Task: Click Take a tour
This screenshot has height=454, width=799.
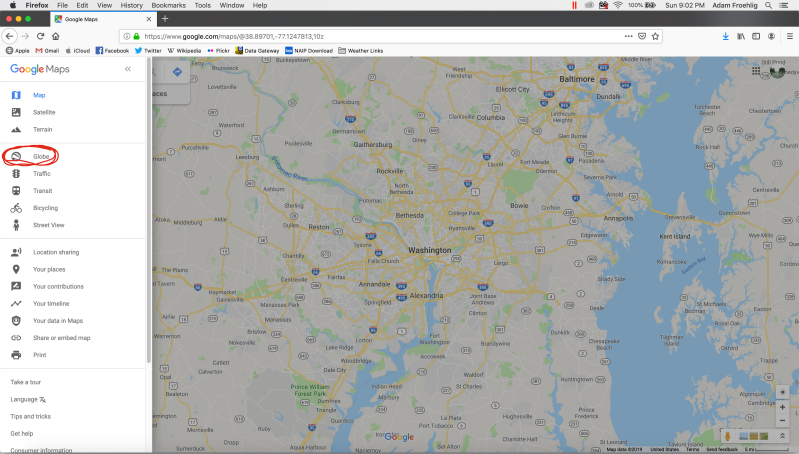Action: (25, 382)
